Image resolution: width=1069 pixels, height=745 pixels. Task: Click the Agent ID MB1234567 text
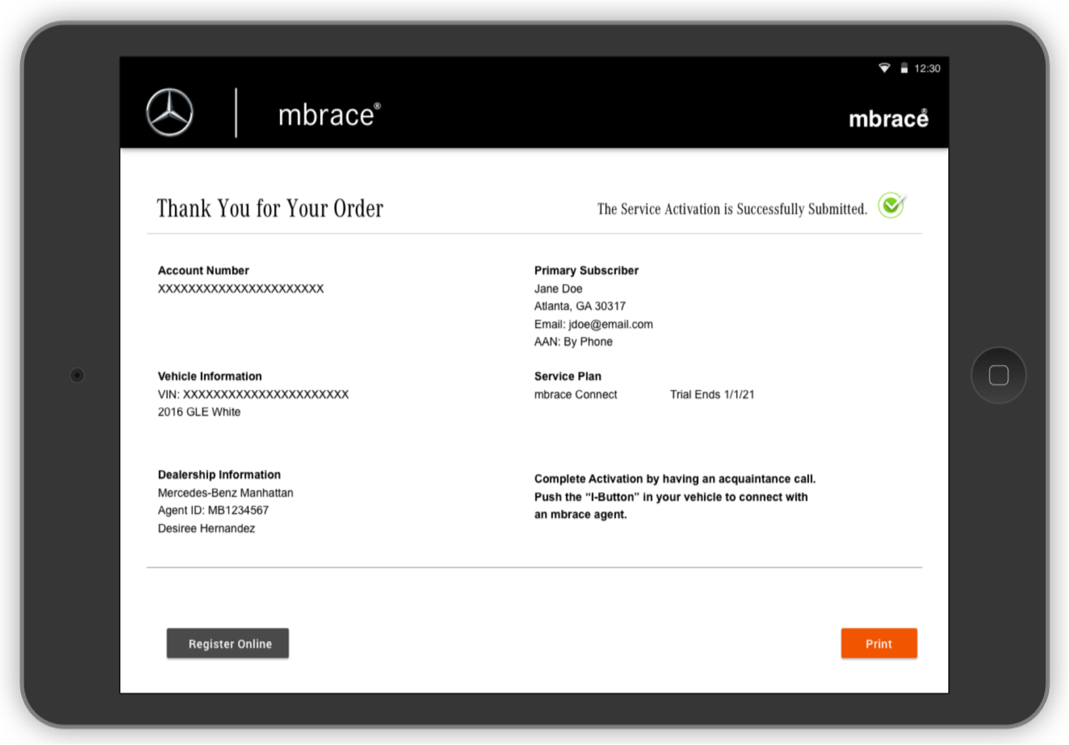click(213, 511)
